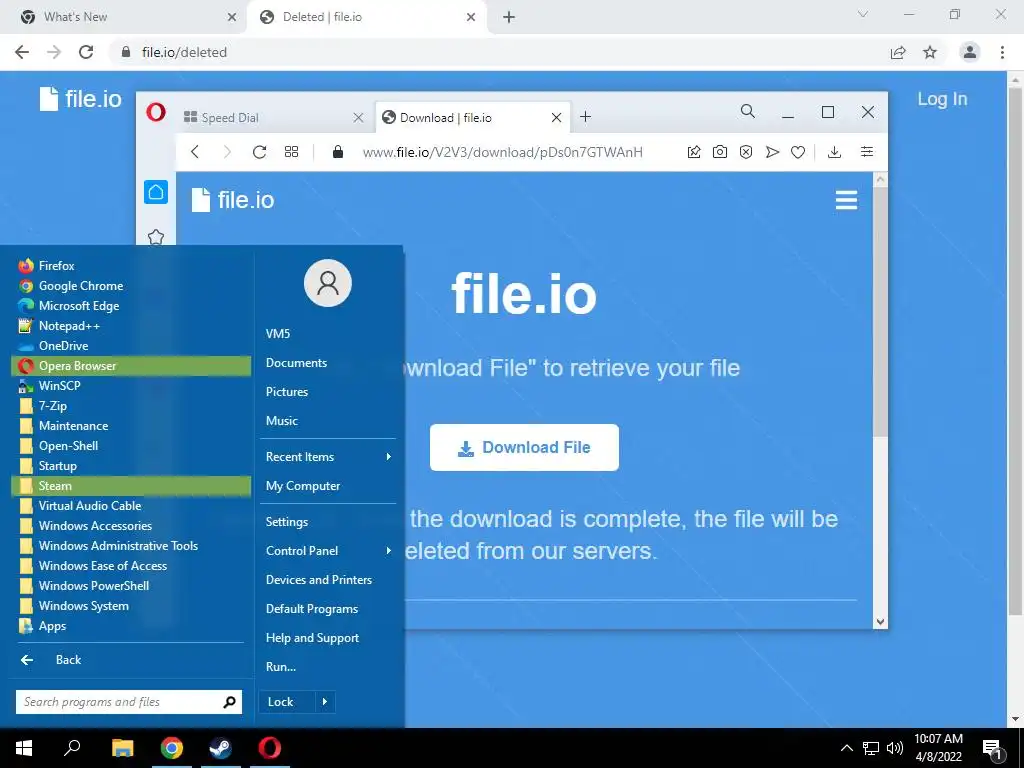1024x768 pixels.
Task: Launch Firefox from Start menu
Action: [131, 266]
